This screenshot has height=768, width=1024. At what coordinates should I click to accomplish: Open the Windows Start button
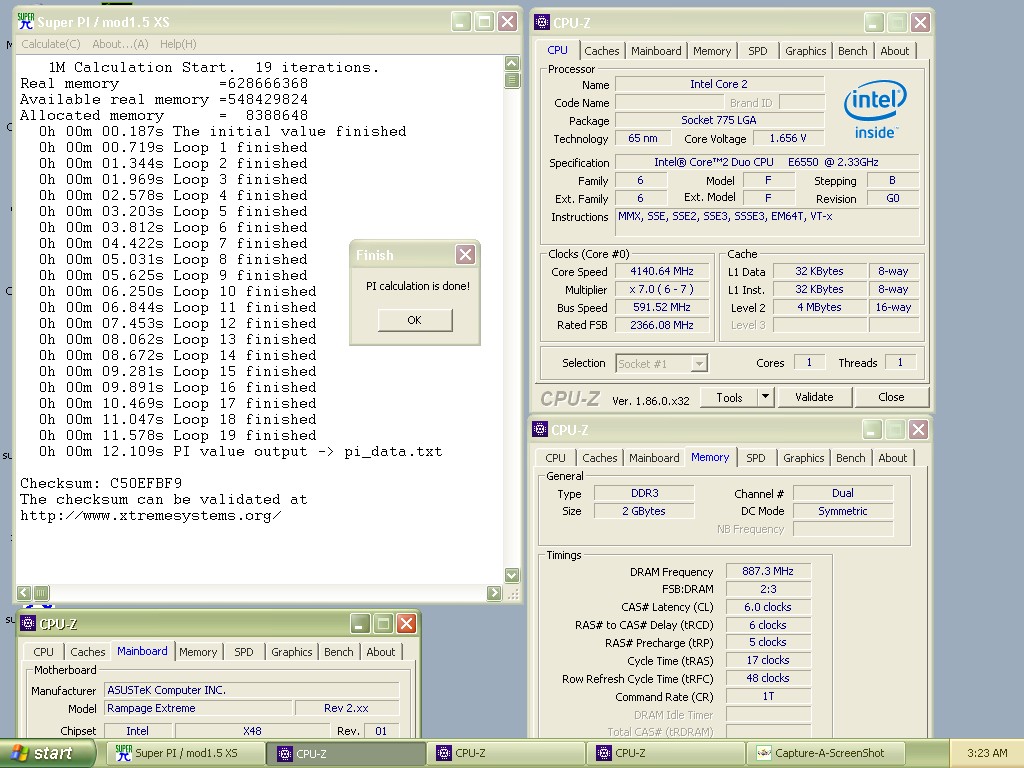(48, 753)
